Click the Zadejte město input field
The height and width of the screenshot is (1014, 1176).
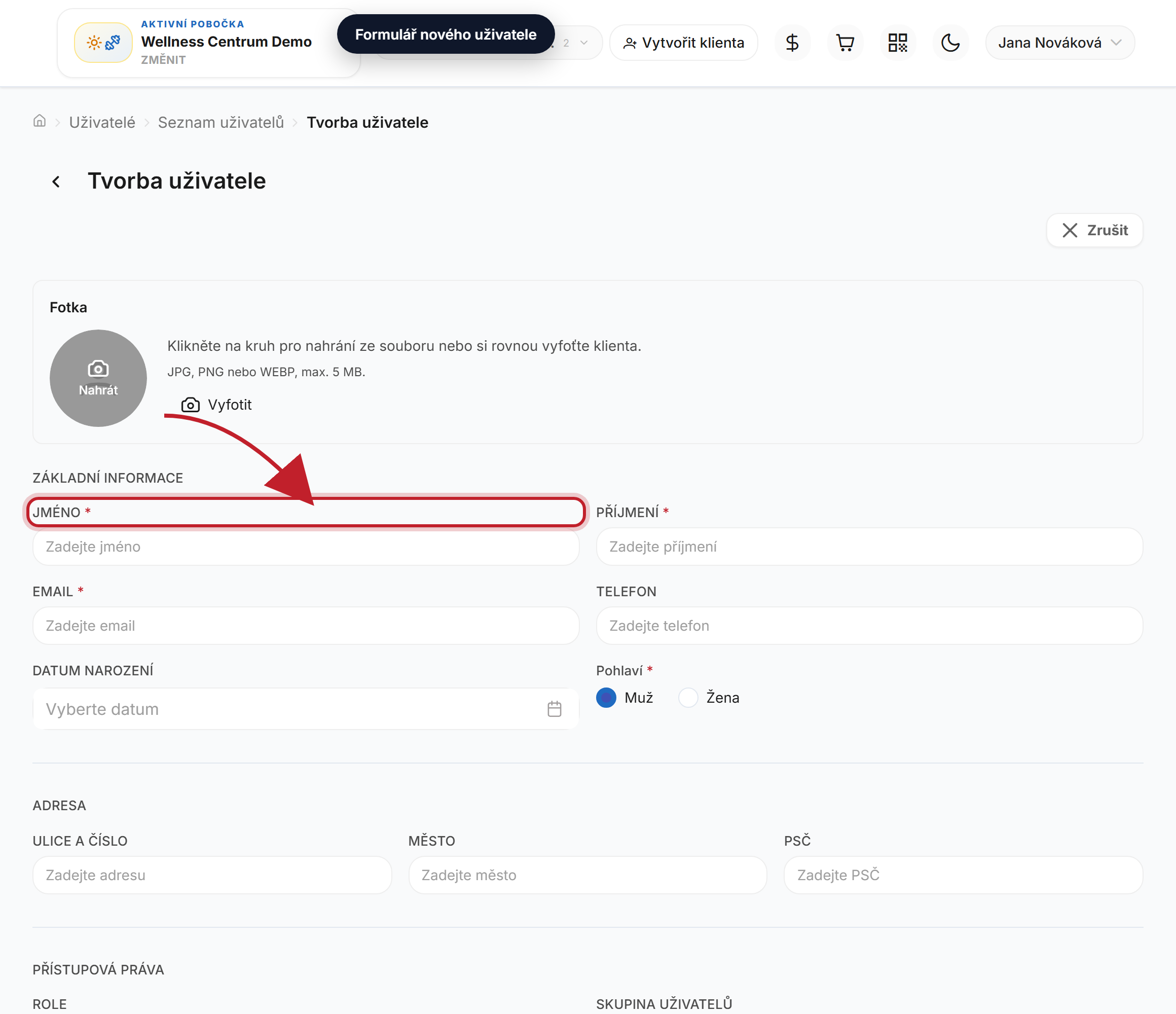pos(587,875)
